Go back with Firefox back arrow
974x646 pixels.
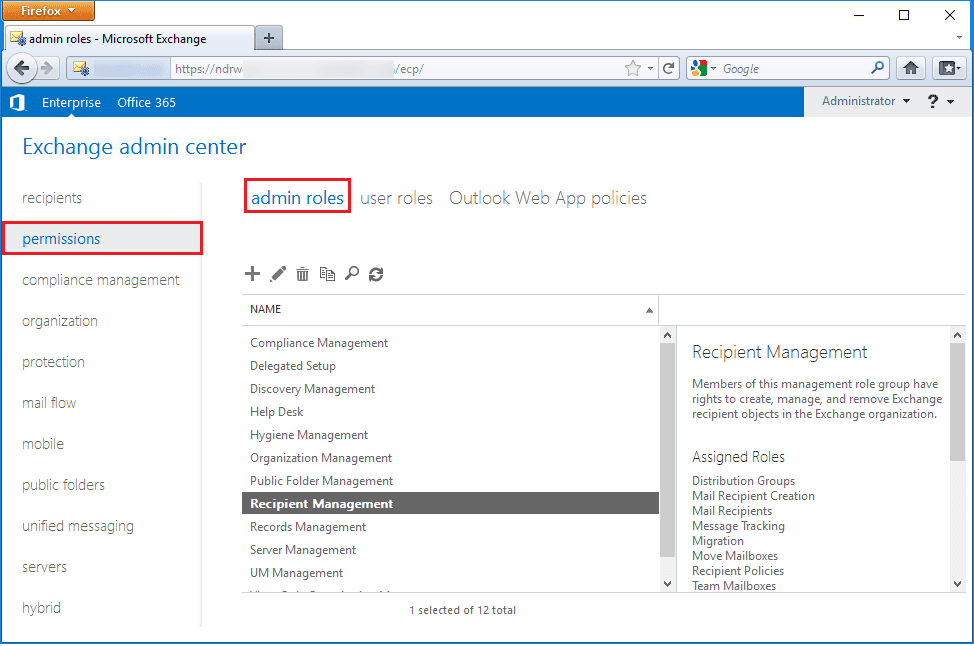click(22, 68)
